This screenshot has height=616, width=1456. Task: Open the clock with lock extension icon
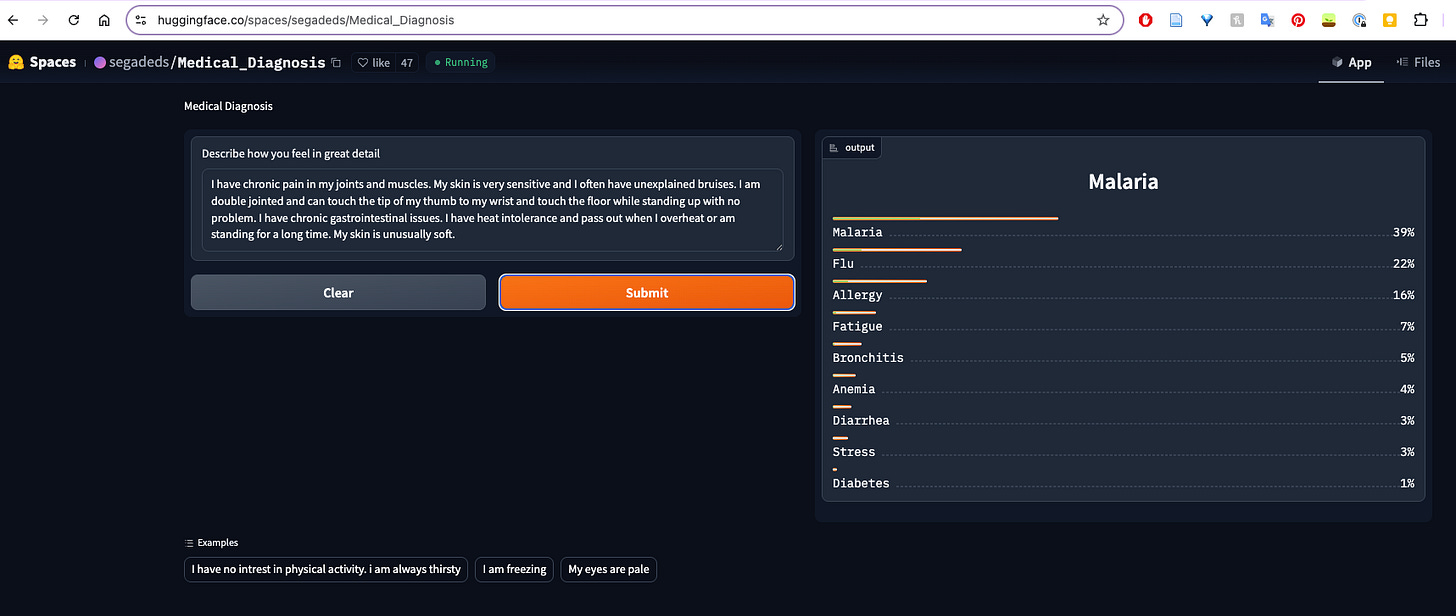pyautogui.click(x=1359, y=20)
